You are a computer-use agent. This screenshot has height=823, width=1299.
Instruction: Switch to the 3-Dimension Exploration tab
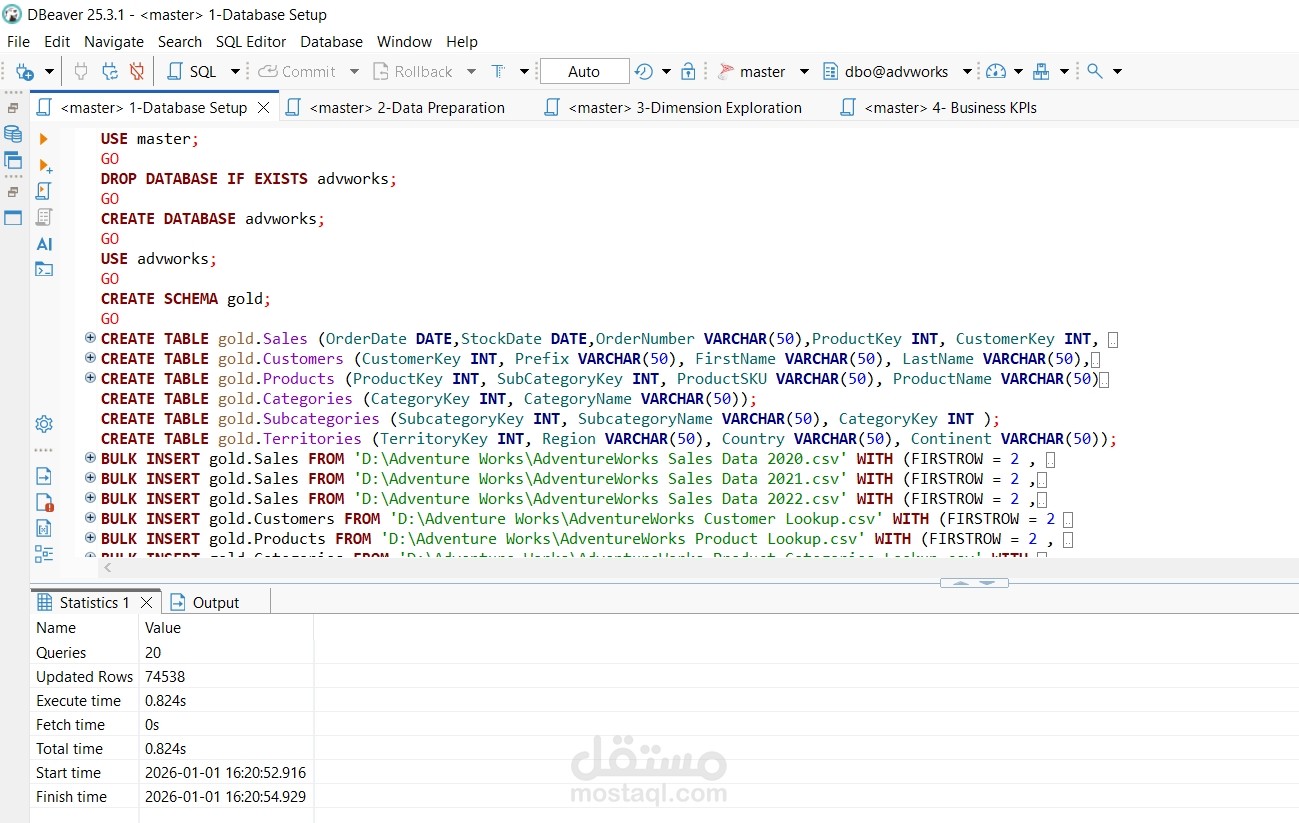[672, 108]
